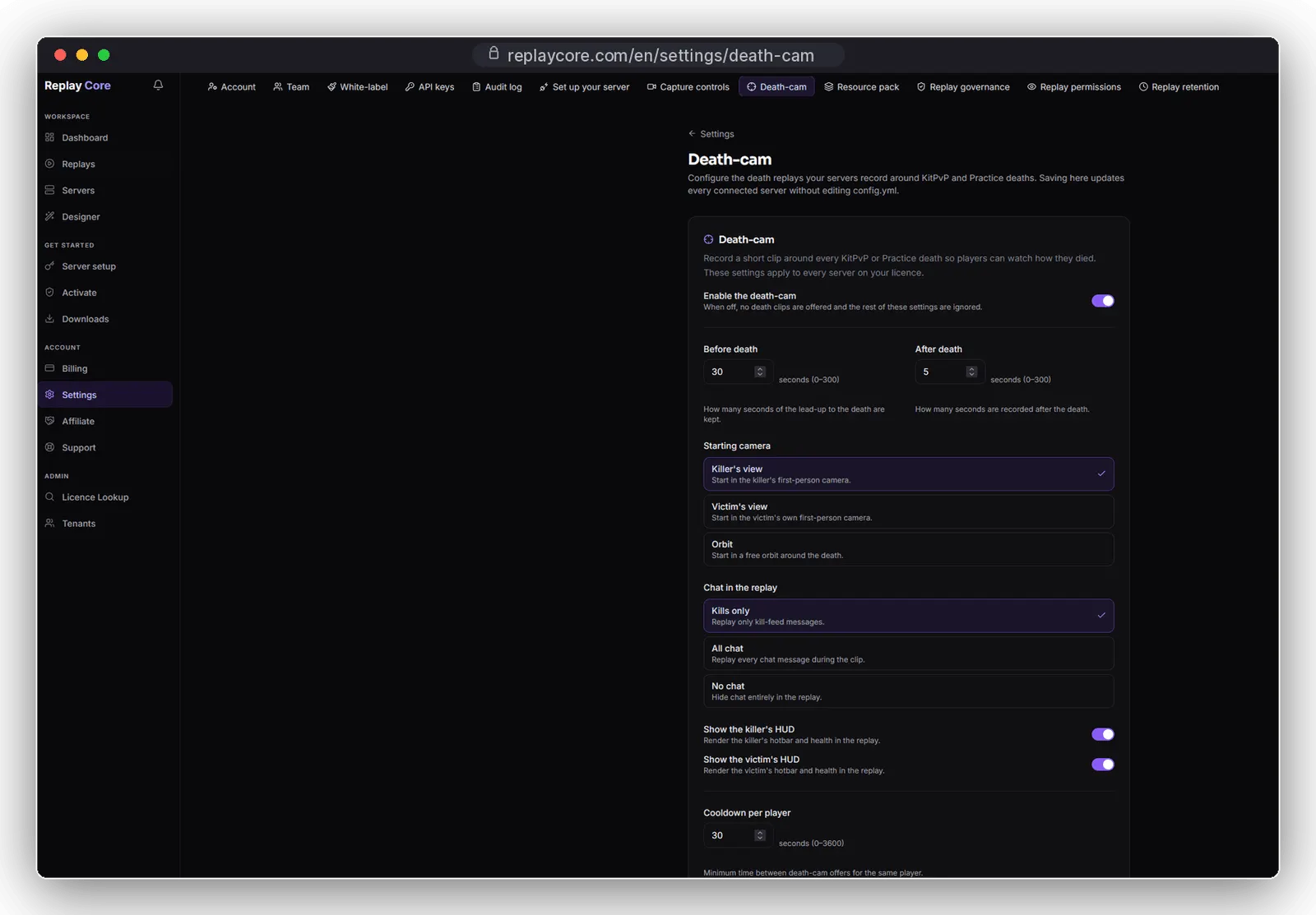Toggle the Enable the death-cam switch
This screenshot has height=915, width=1316.
coord(1102,301)
